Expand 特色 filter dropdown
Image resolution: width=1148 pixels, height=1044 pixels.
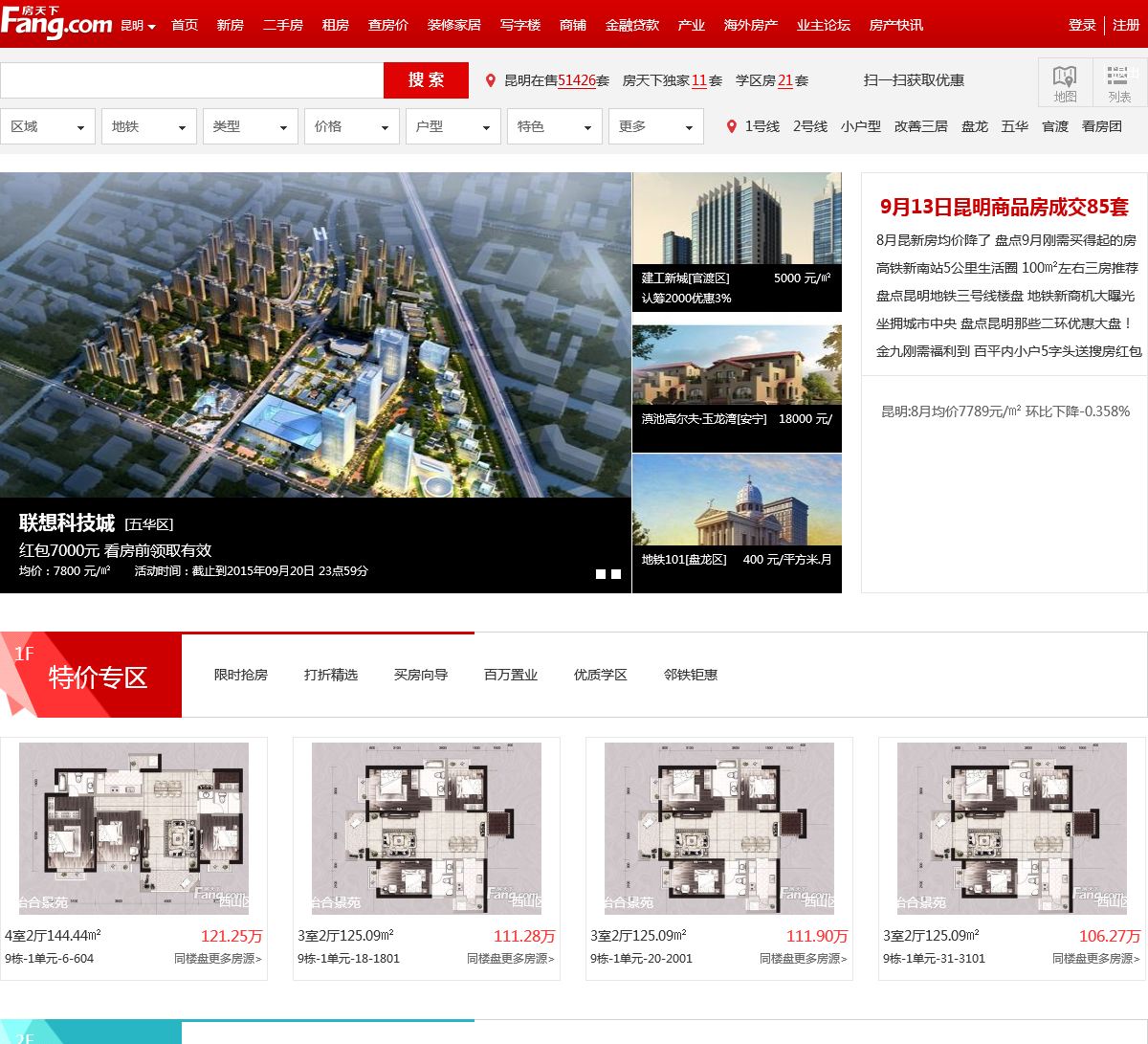click(x=555, y=126)
